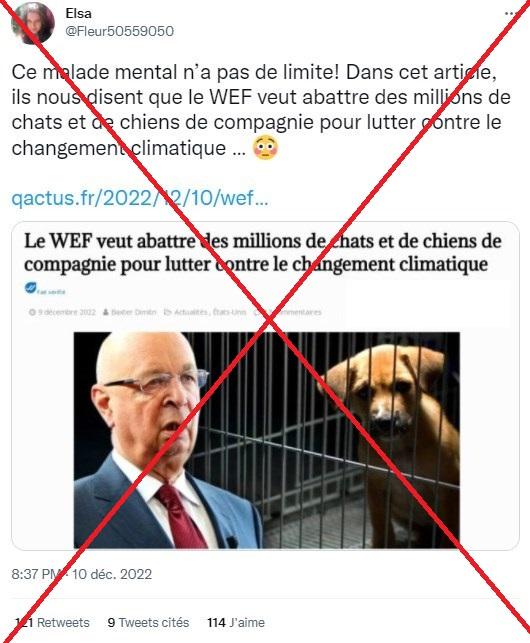This screenshot has width=530, height=643.
Task: Open the qactus.fr/2022/12/10/wef… link
Action: pos(140,198)
